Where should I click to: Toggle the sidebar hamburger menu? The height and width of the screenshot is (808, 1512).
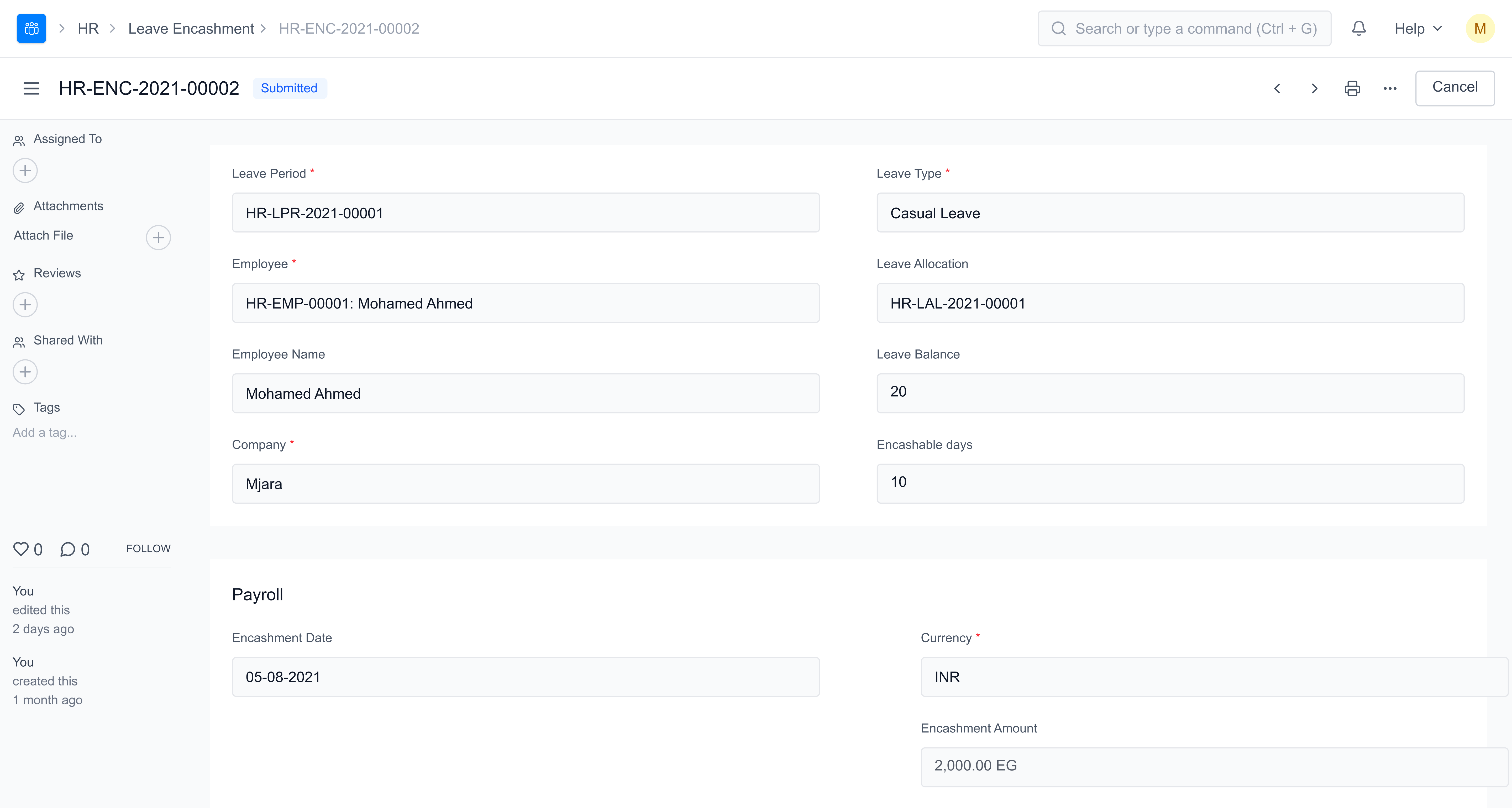point(31,88)
